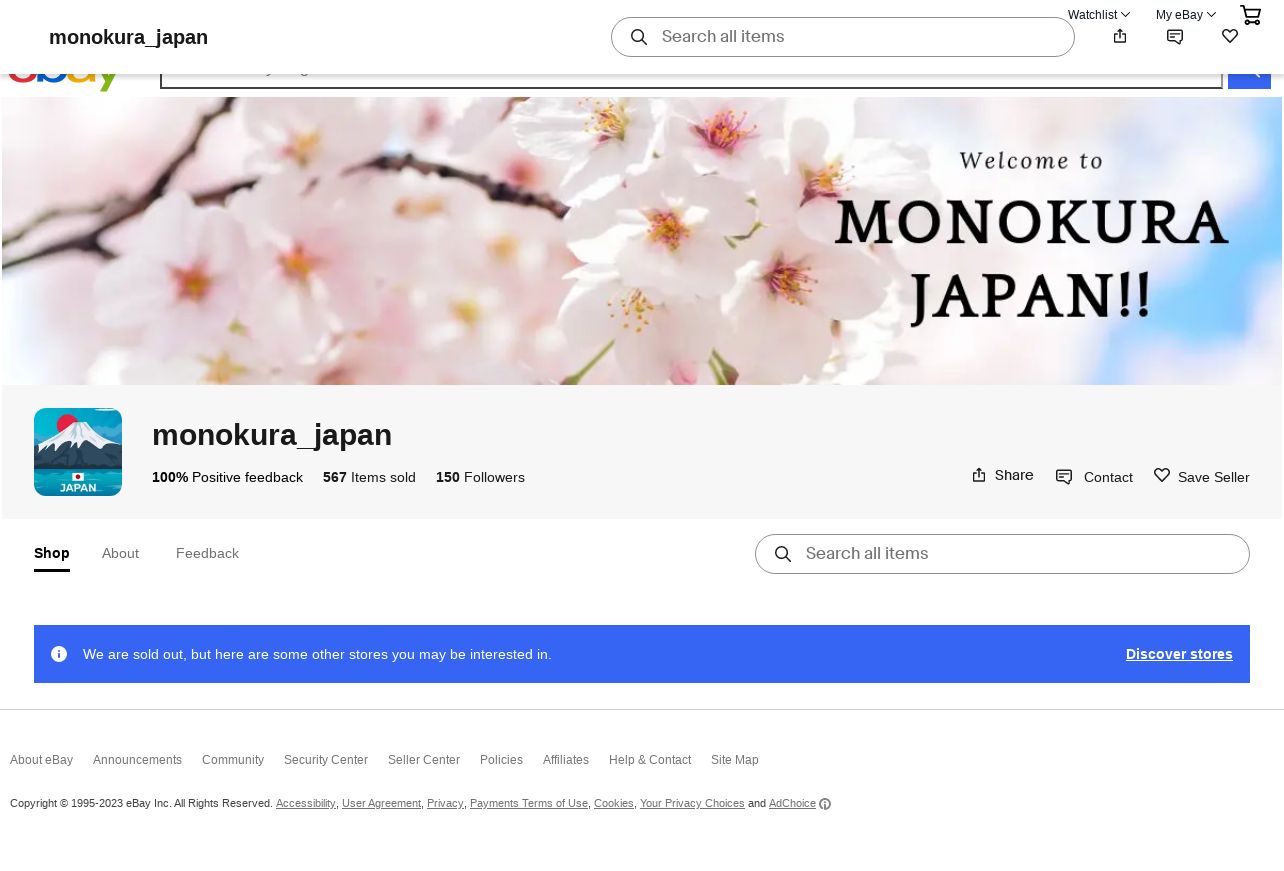
Task: Open Seller Center footer link
Action: 424,760
